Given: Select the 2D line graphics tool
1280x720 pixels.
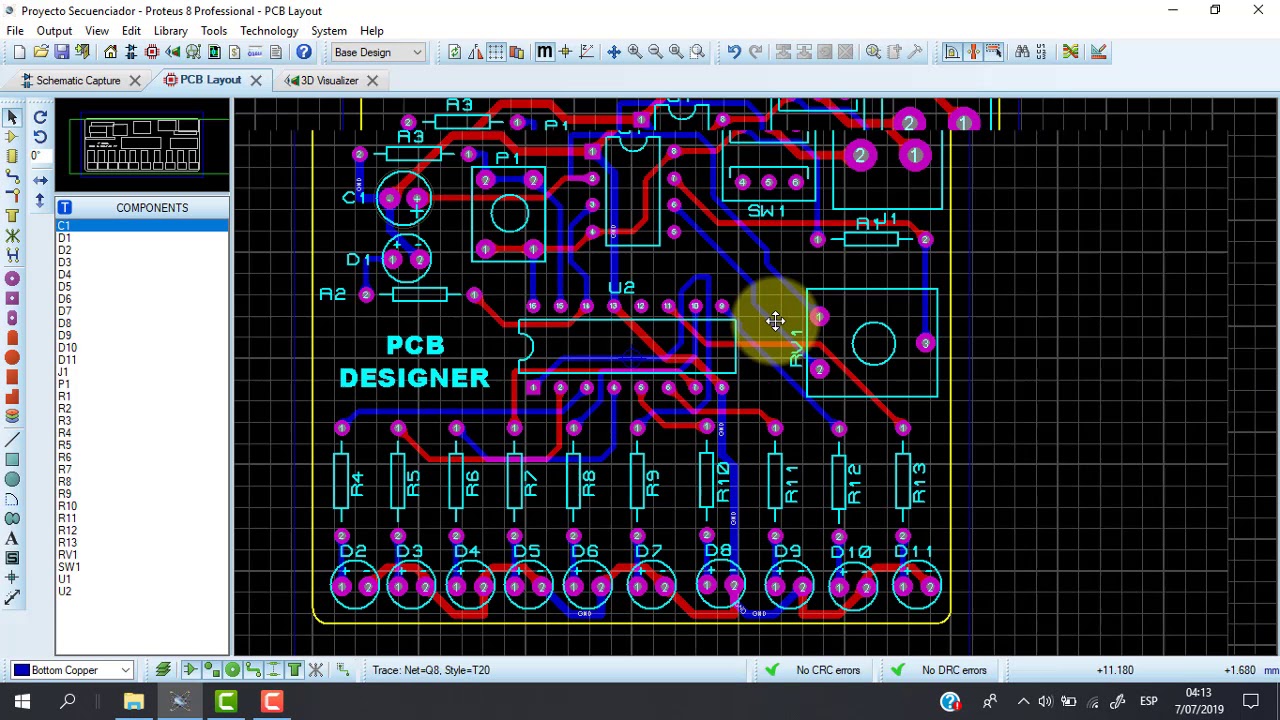Looking at the screenshot, I should coord(12,439).
